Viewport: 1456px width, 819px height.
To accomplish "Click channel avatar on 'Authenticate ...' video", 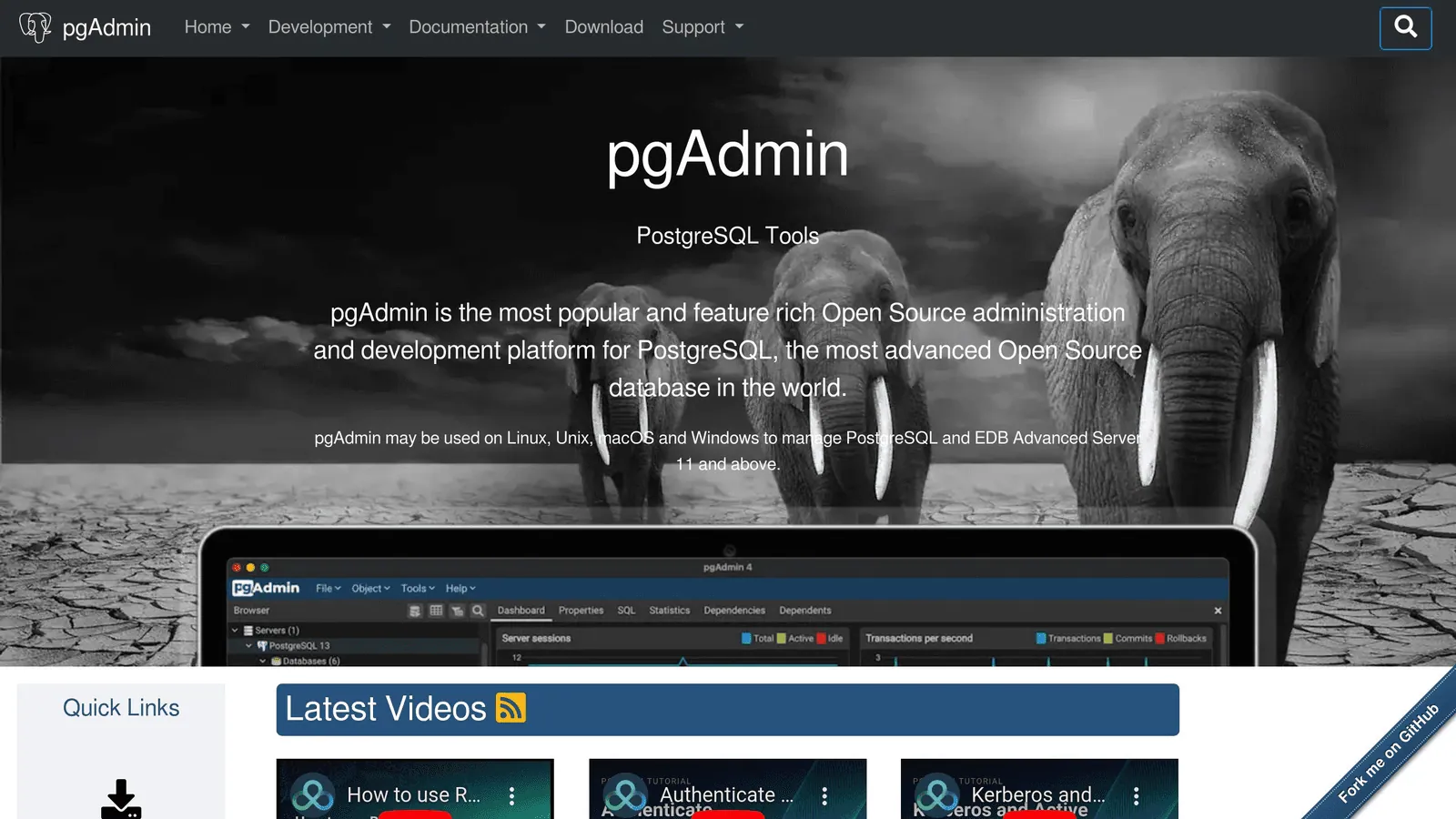I will (x=625, y=795).
